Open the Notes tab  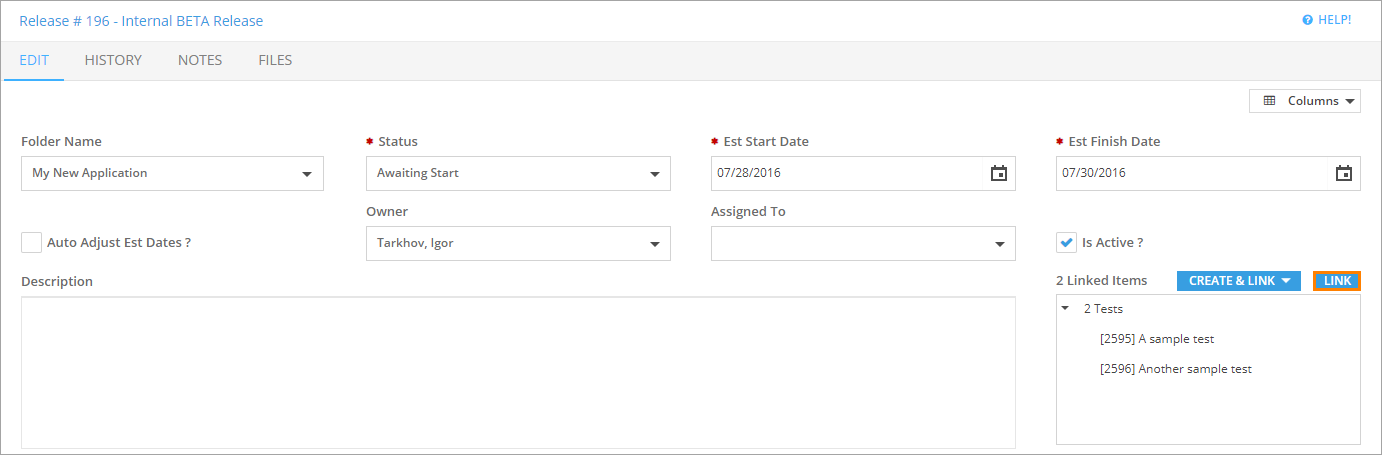(x=200, y=60)
